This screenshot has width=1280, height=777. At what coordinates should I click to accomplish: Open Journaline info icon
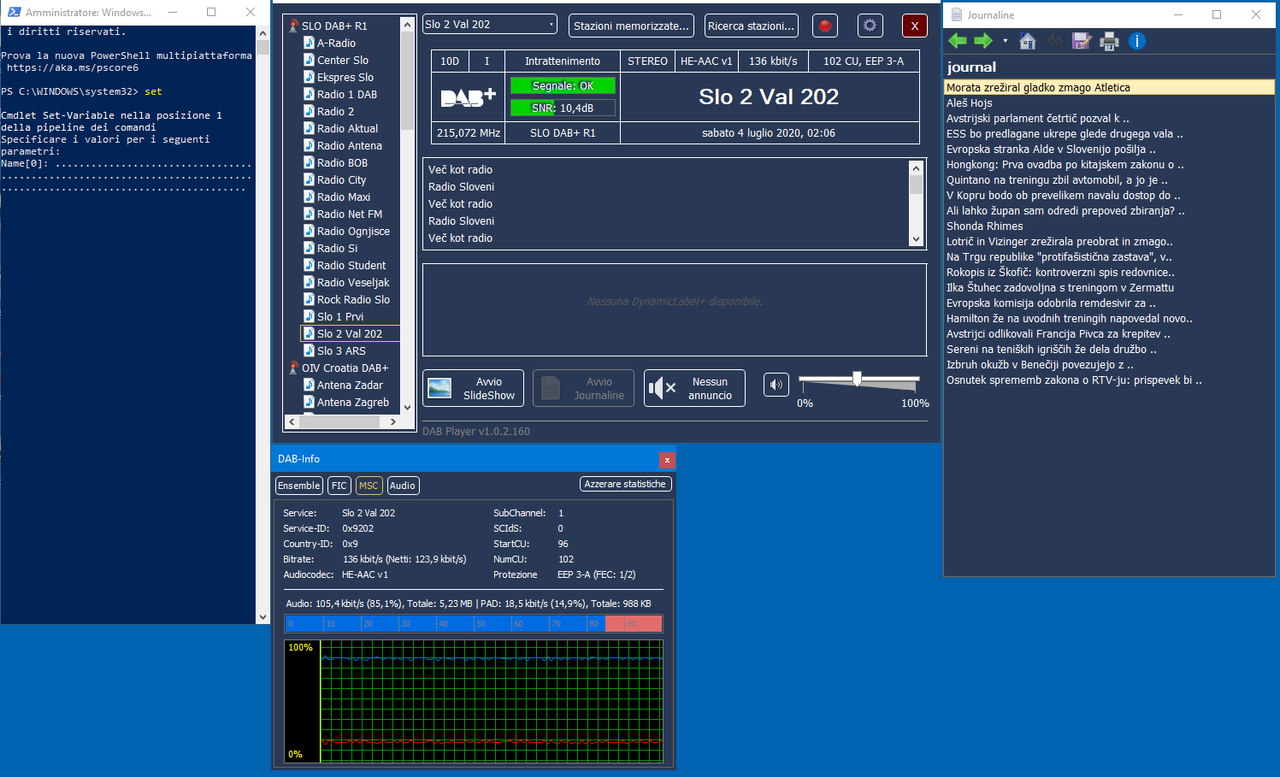coord(1136,41)
